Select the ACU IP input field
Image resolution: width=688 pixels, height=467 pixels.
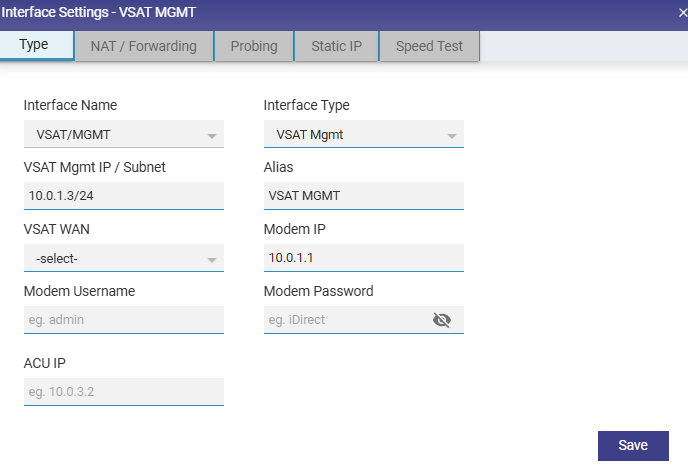point(123,392)
